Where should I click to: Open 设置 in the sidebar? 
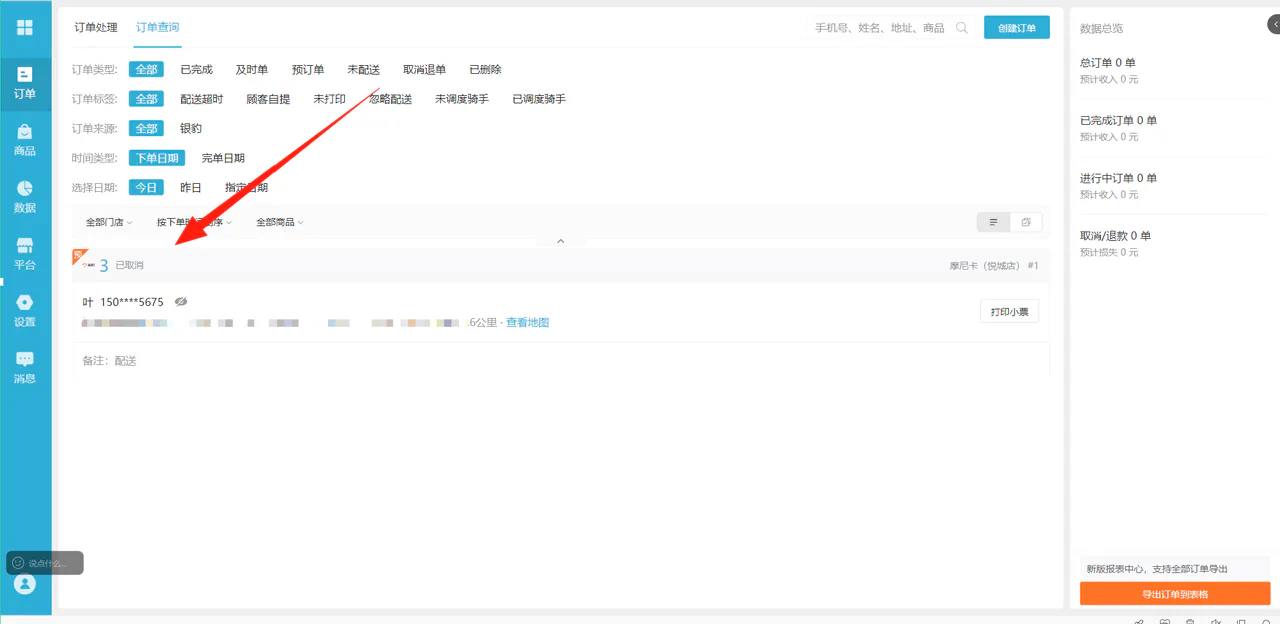[25, 311]
